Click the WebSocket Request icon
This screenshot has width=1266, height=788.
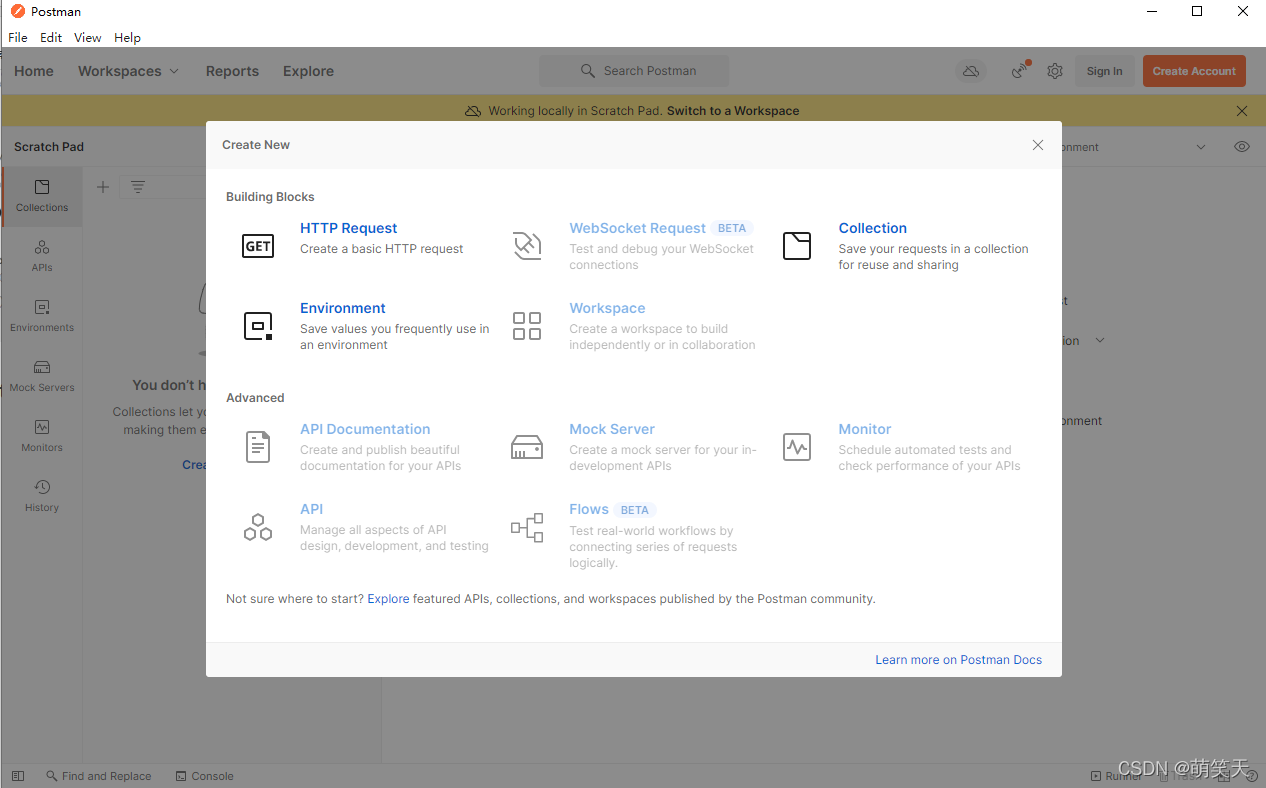pyautogui.click(x=527, y=246)
